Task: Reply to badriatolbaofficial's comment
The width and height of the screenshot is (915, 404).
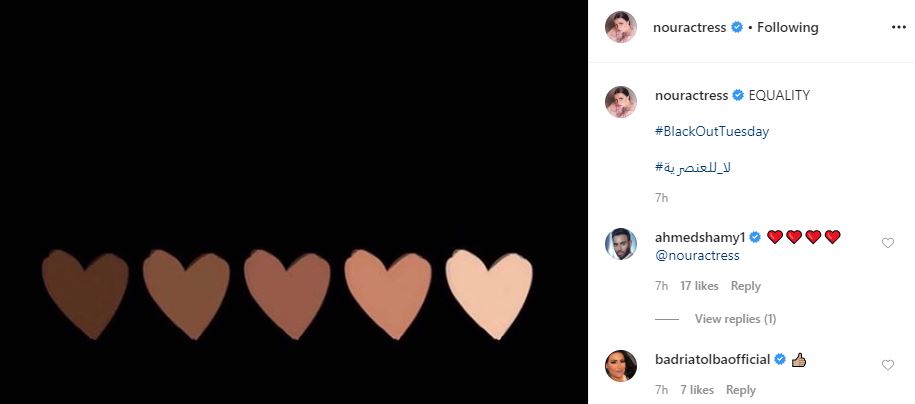Action: 741,390
